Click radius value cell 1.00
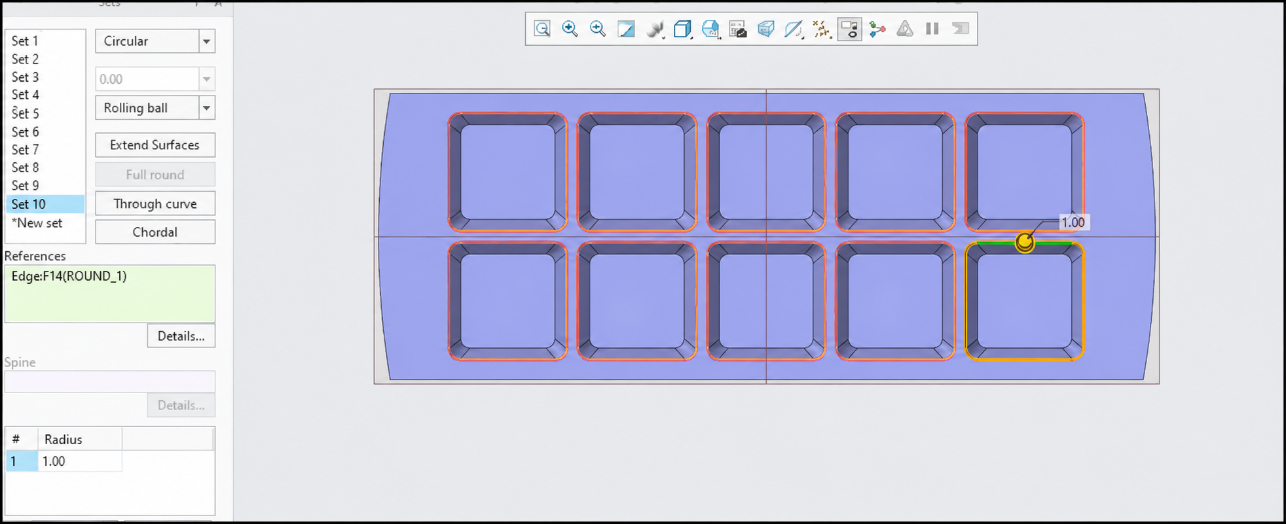The width and height of the screenshot is (1286, 524). [x=80, y=461]
